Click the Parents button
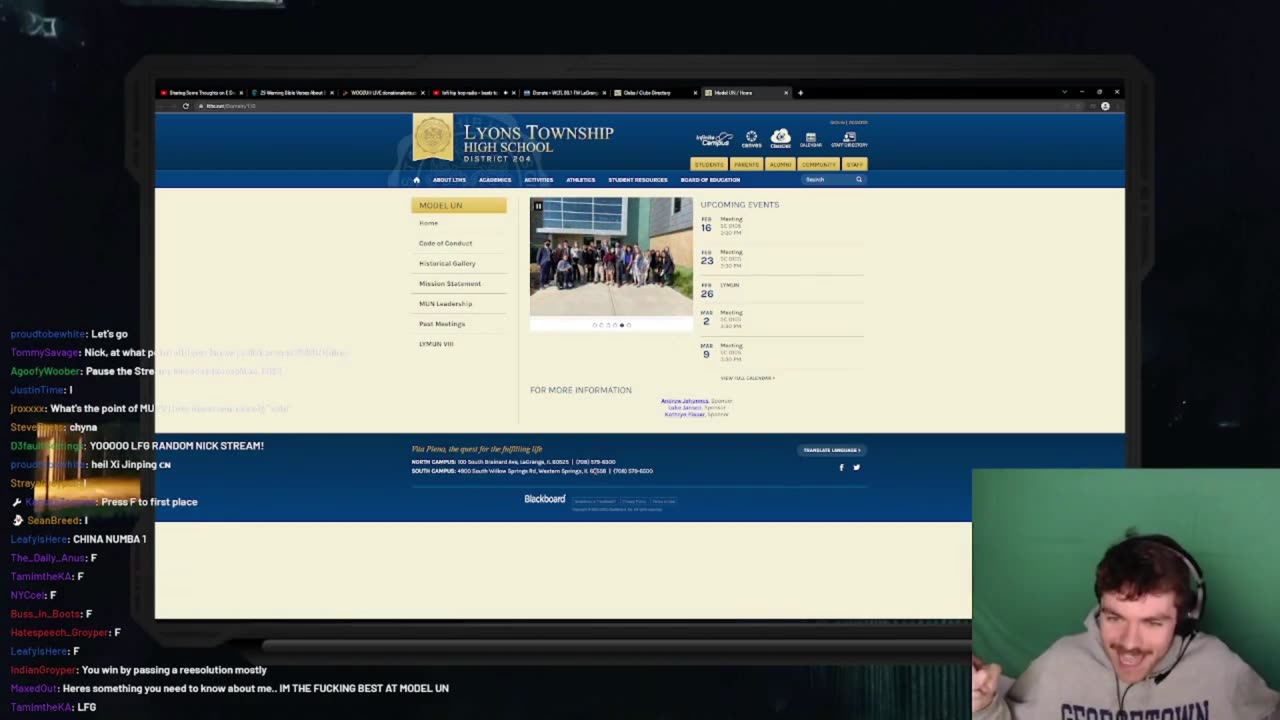1280x720 pixels. pyautogui.click(x=746, y=164)
